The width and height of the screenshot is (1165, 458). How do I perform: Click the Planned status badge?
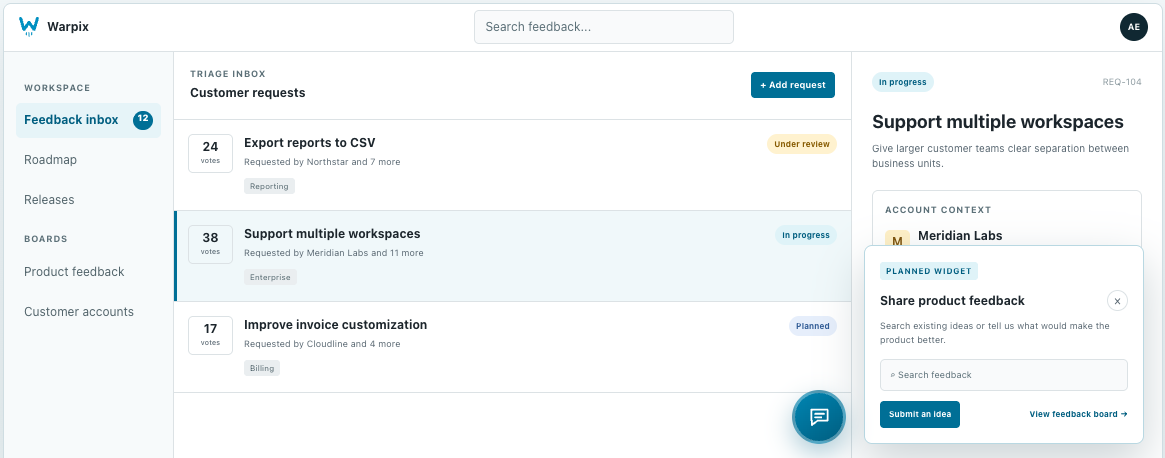tap(813, 326)
